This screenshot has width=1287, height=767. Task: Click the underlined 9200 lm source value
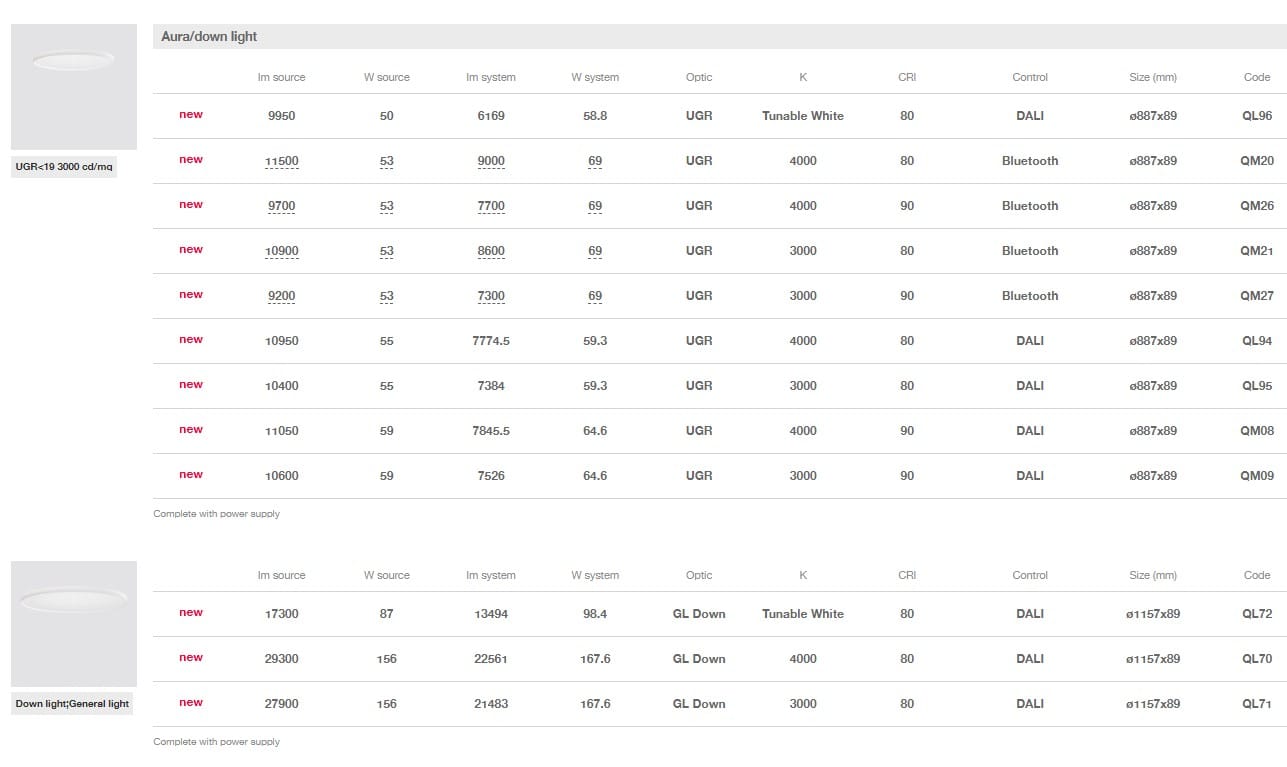click(x=281, y=296)
